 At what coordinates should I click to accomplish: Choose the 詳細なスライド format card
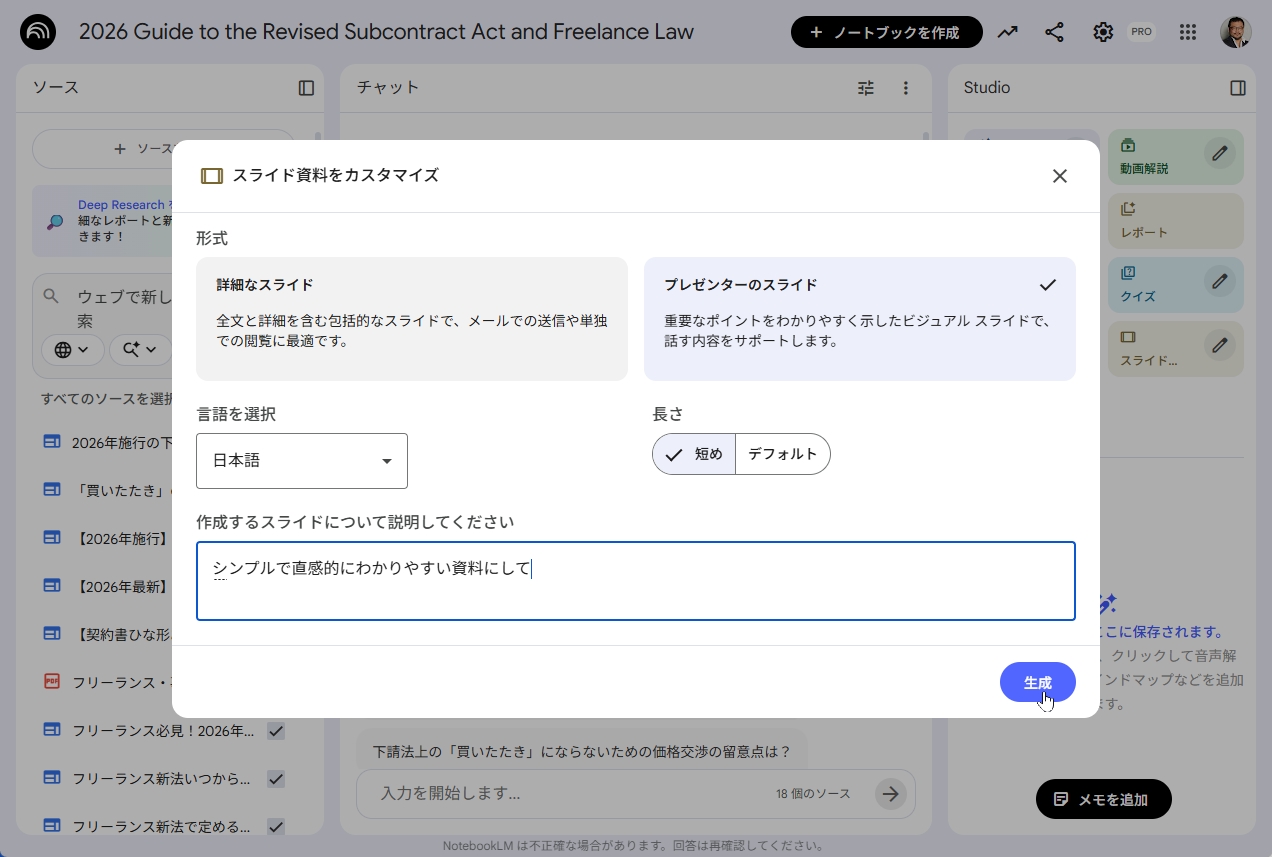411,318
